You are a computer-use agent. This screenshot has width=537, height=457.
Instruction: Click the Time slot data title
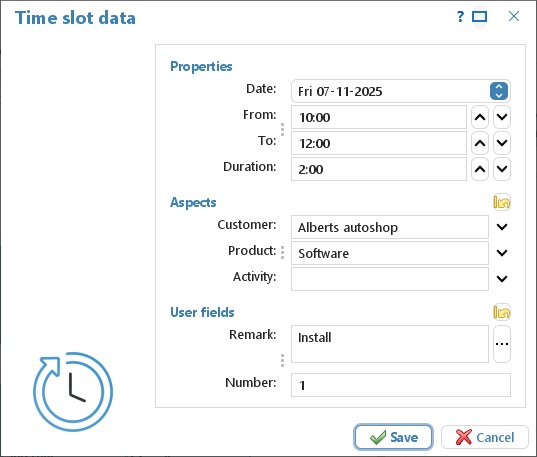point(75,18)
